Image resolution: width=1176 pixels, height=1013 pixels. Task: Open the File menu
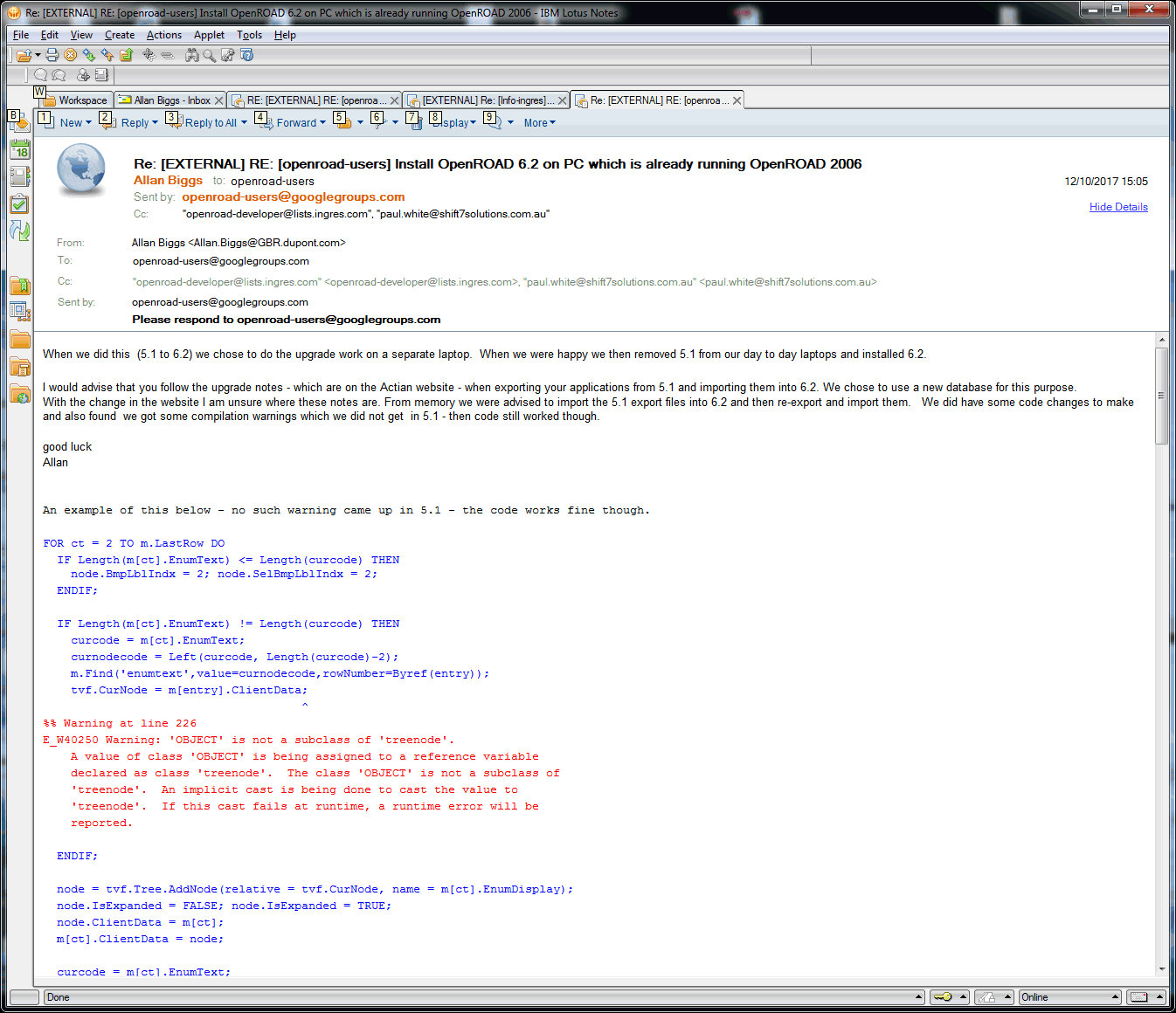(x=21, y=35)
